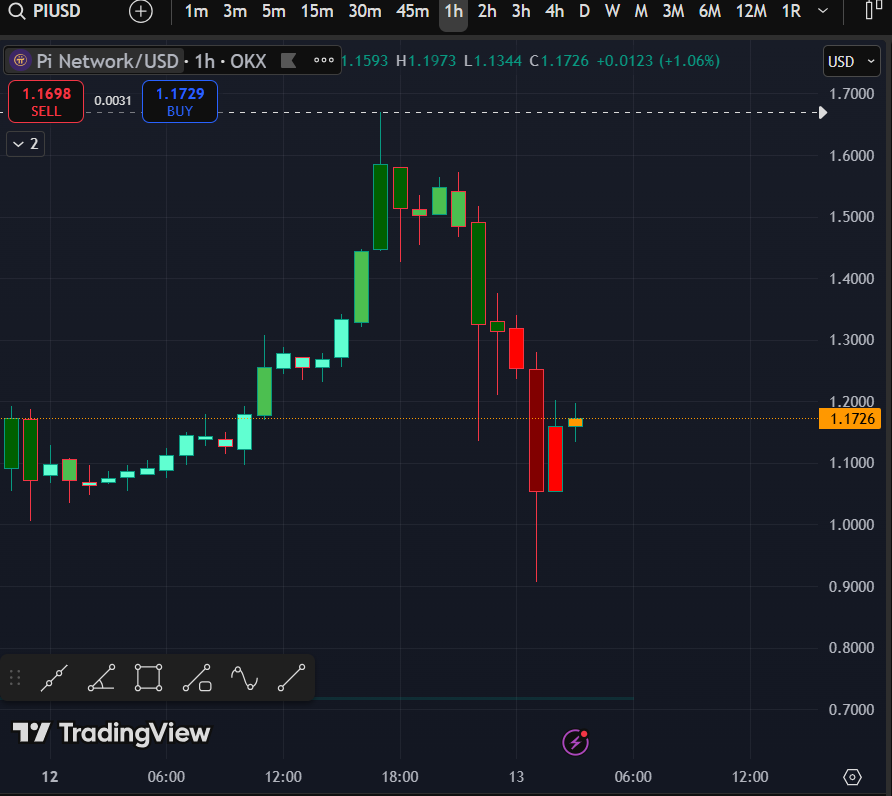Click the purple lightning flash icon

(575, 743)
